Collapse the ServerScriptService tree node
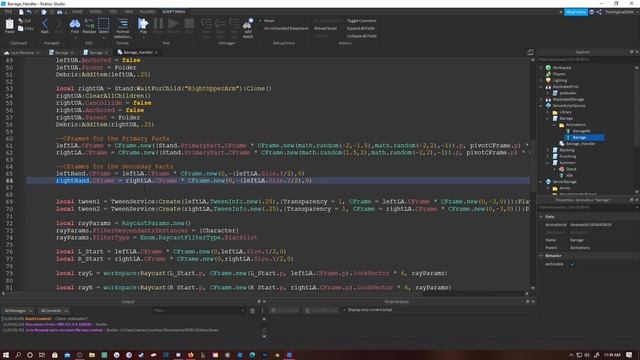Screen dimensions: 640x360 point(542,106)
